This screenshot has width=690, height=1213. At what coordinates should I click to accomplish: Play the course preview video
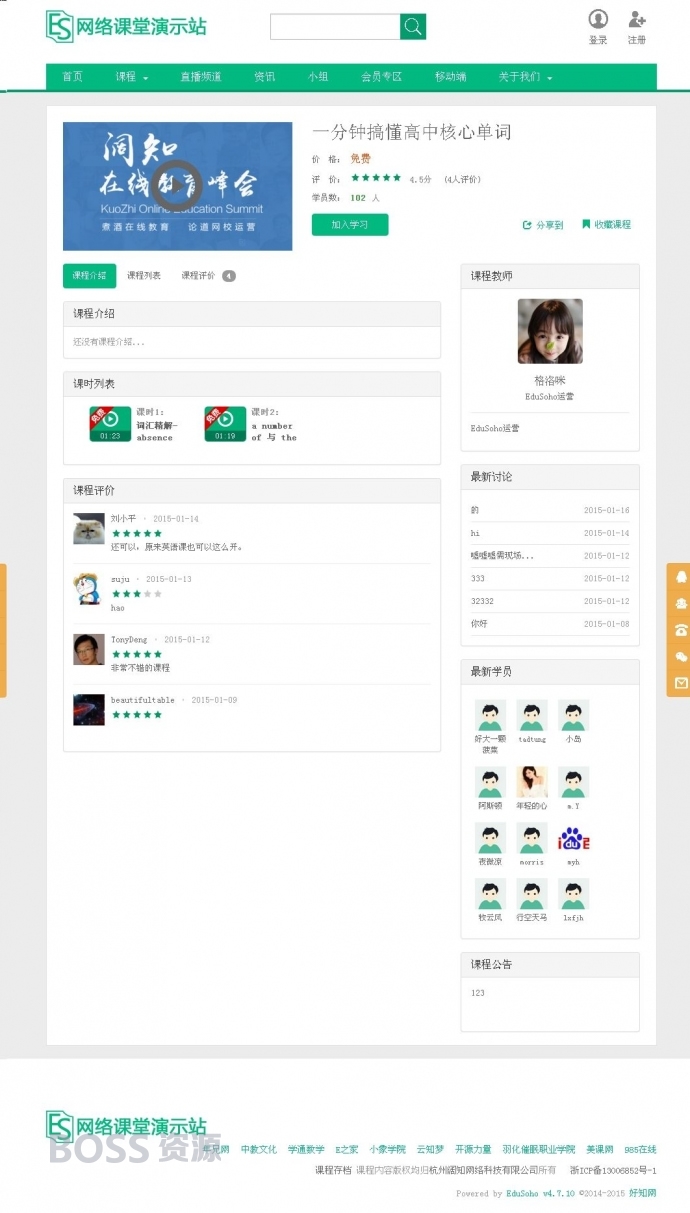[x=178, y=185]
